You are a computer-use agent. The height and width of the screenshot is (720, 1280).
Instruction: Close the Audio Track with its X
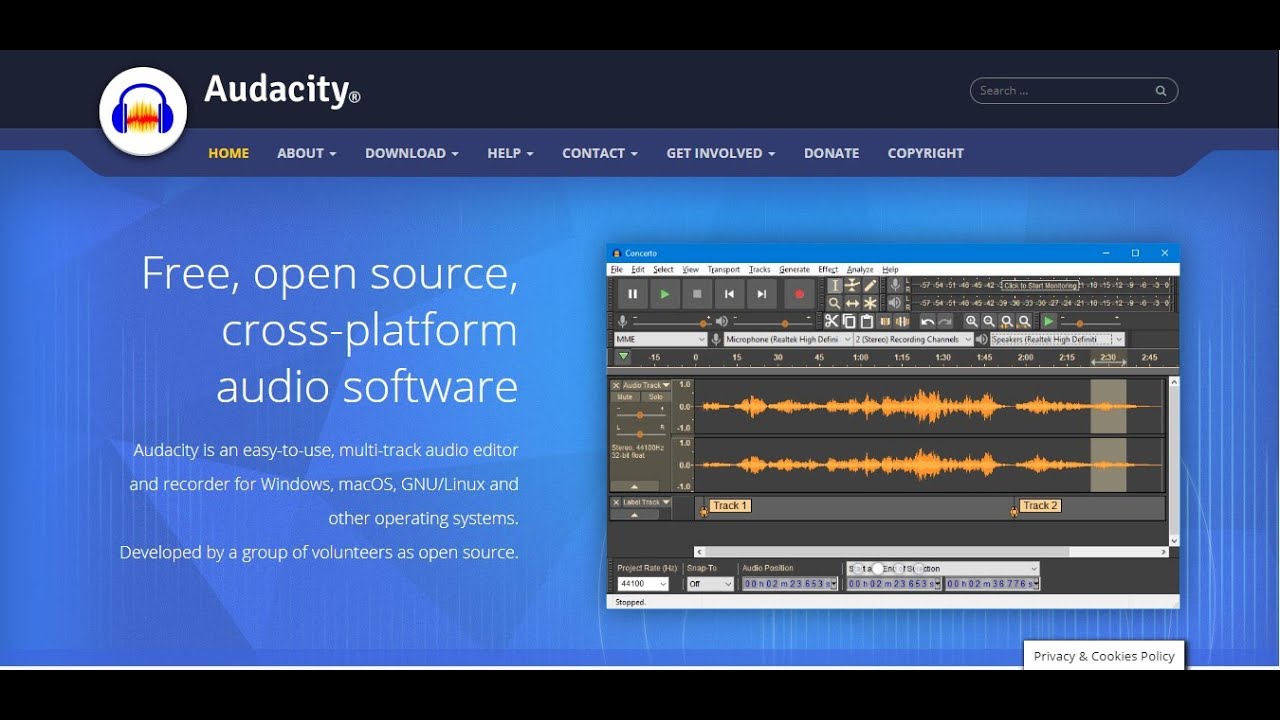616,385
